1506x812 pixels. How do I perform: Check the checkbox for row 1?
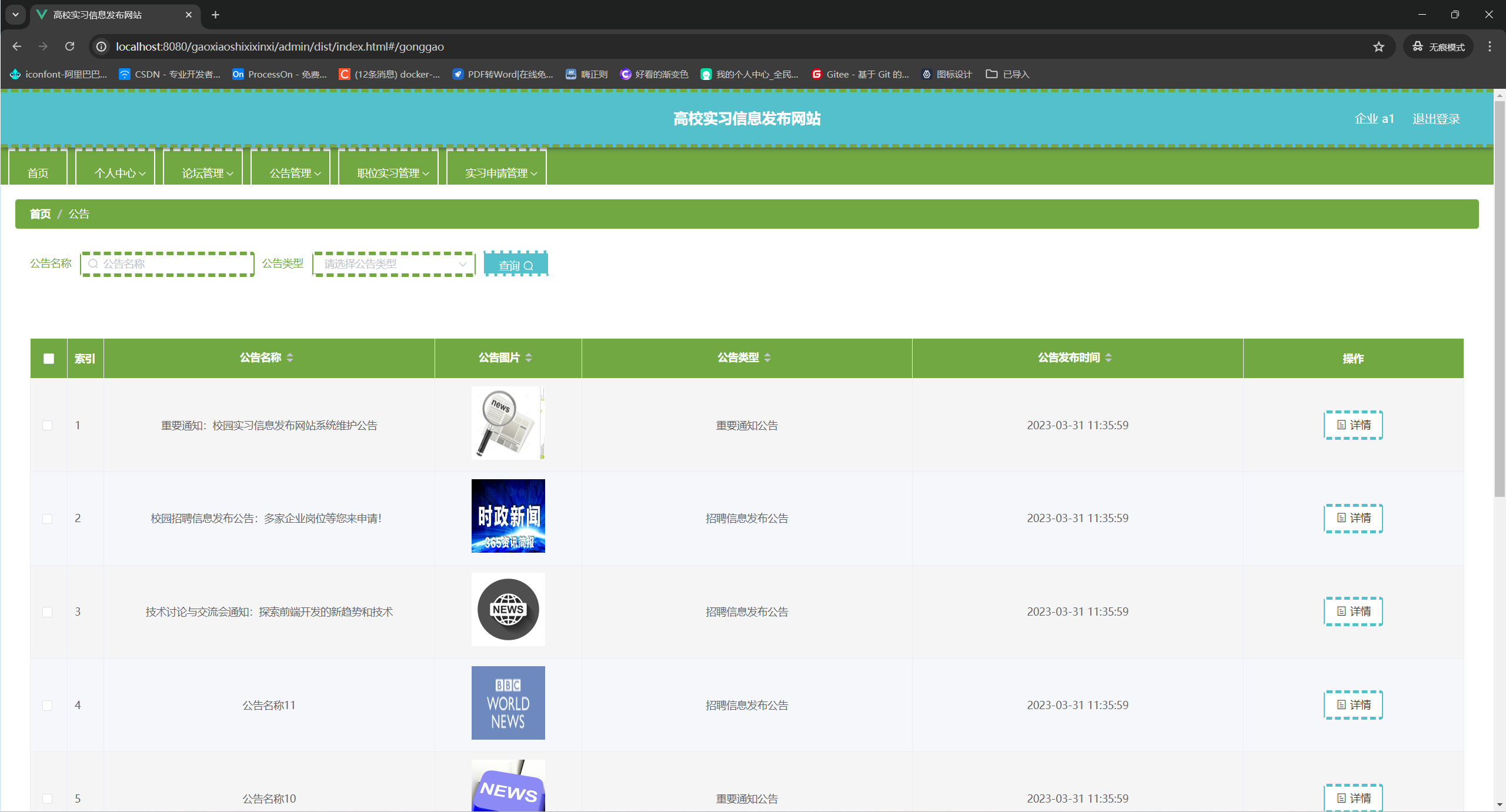[x=48, y=425]
